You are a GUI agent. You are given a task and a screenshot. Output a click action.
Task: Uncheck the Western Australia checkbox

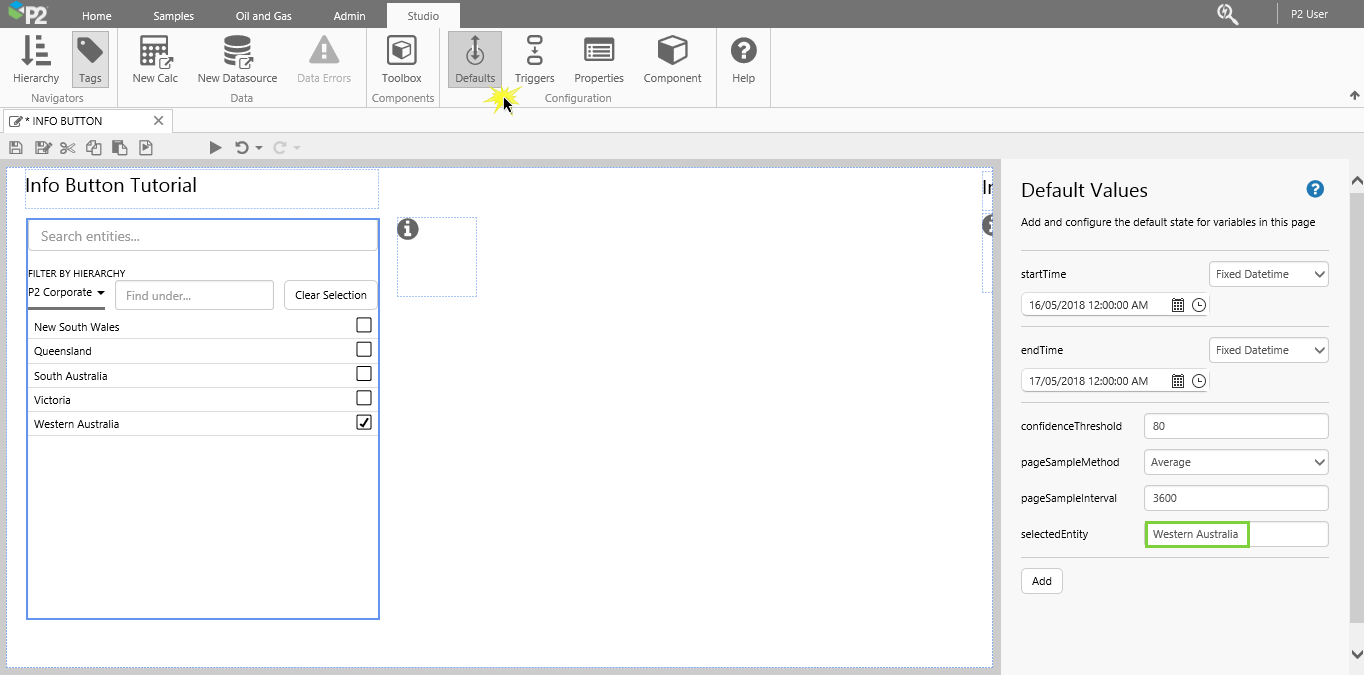click(x=364, y=423)
